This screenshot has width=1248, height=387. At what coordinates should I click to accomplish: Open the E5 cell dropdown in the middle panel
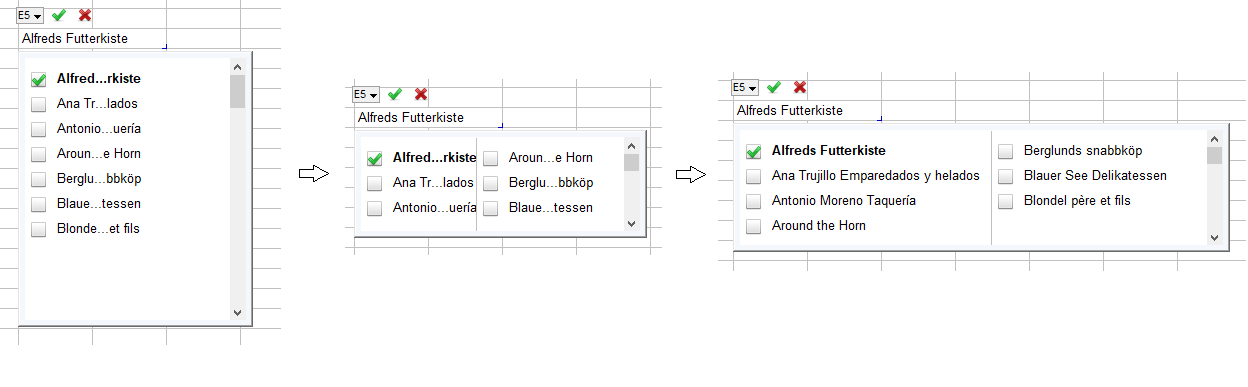coord(366,95)
